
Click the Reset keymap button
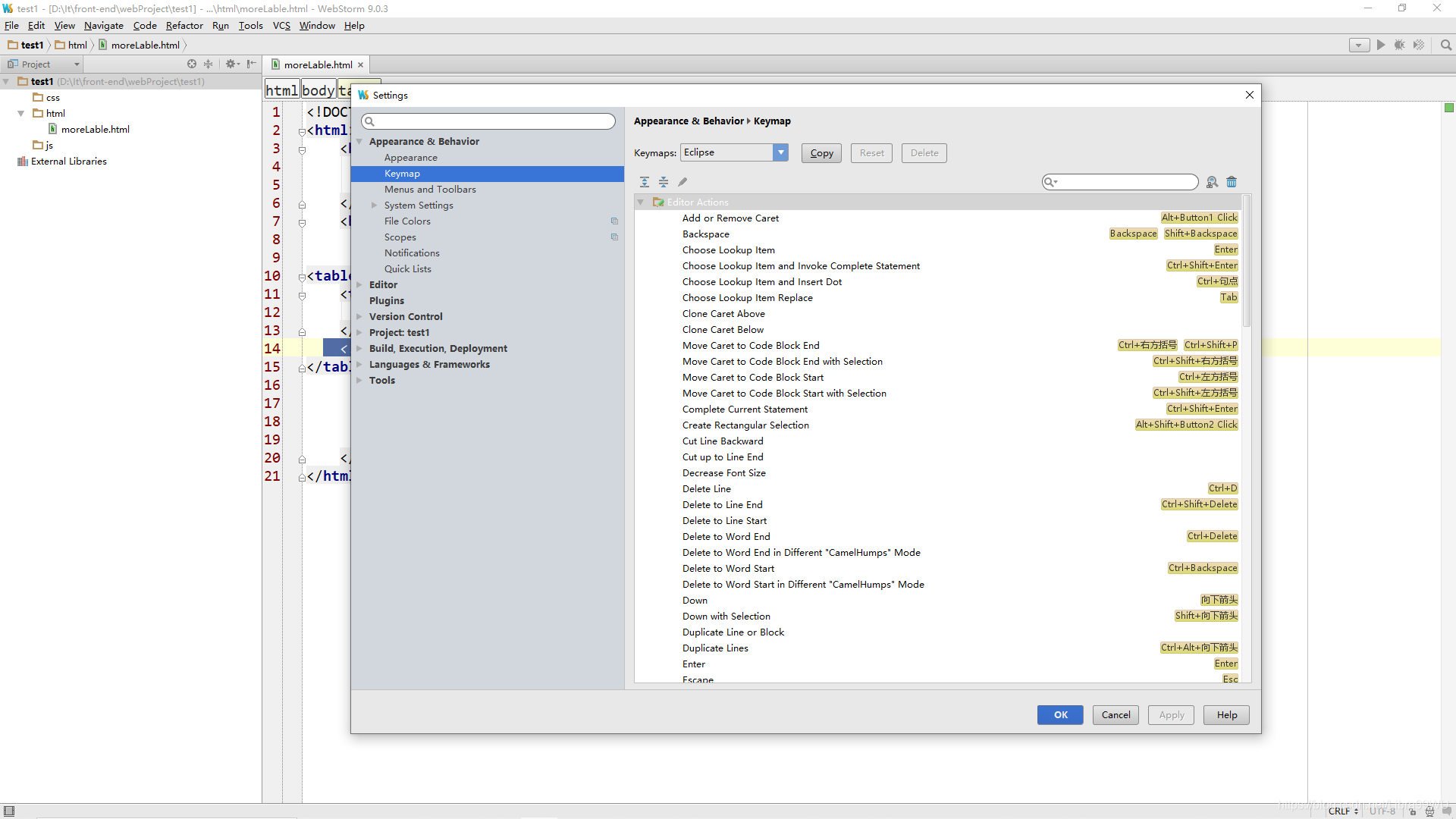pyautogui.click(x=870, y=152)
